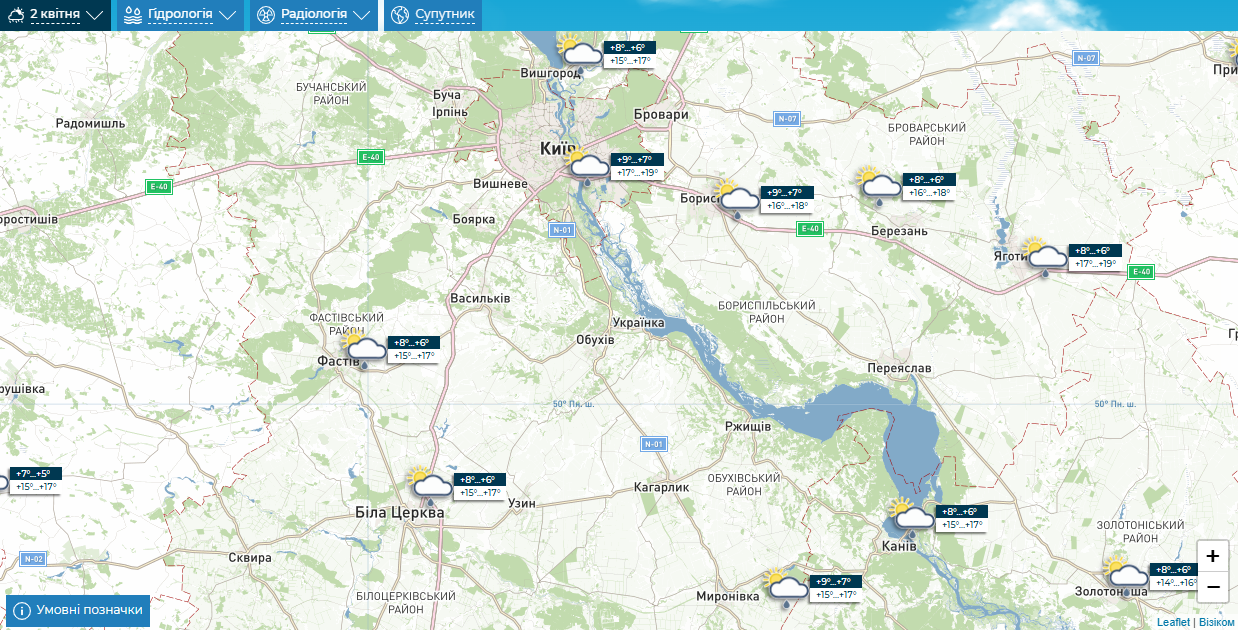Screen dimensions: 1238x630
Task: Switch to the Супутник satellite view
Action: coord(433,15)
